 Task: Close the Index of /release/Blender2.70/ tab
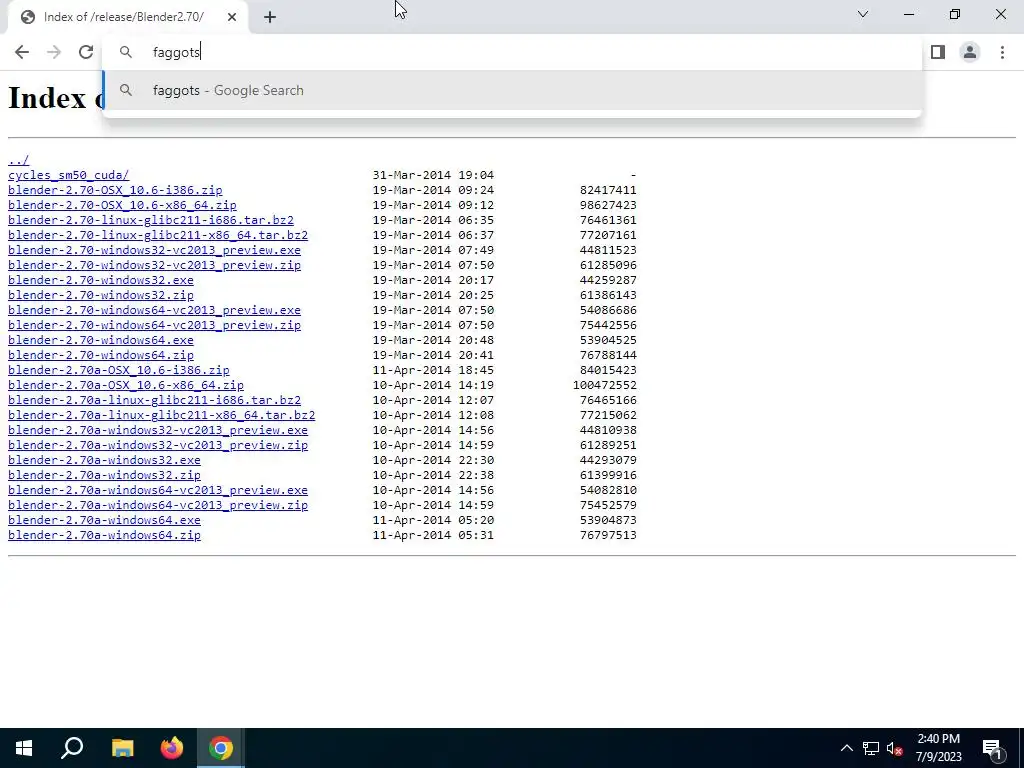(232, 17)
